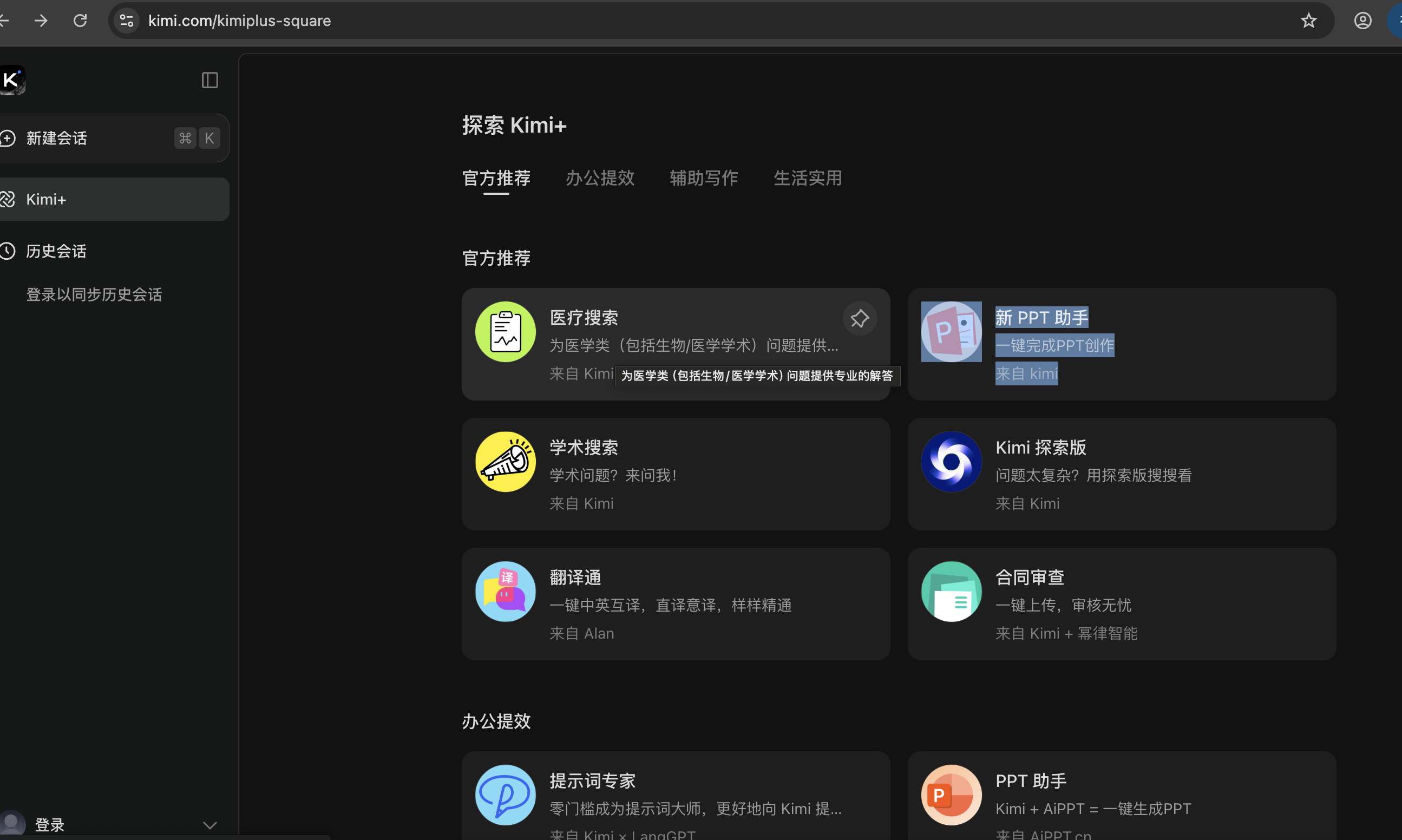Click the history clock icon

coord(7,251)
